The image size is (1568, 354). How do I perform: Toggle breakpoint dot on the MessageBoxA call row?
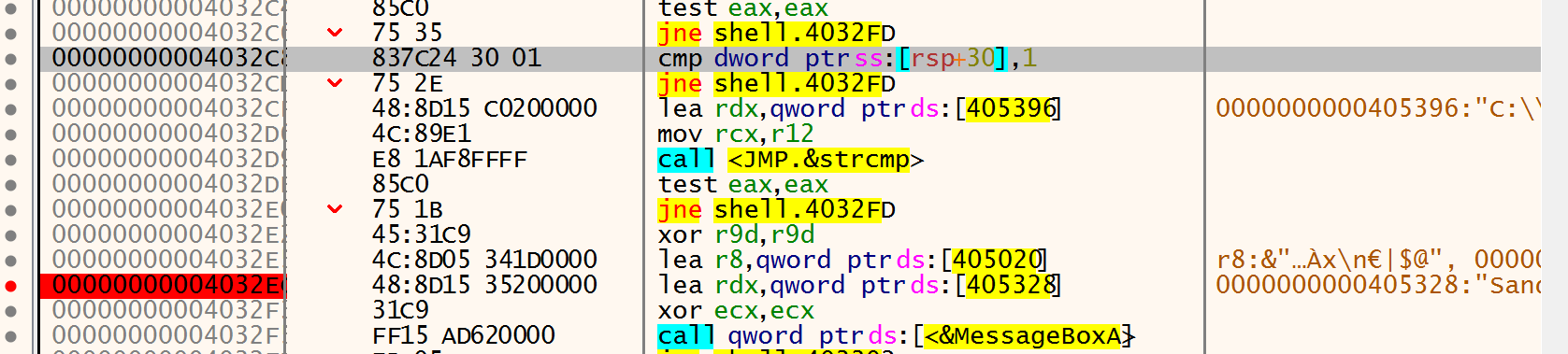coord(10,336)
